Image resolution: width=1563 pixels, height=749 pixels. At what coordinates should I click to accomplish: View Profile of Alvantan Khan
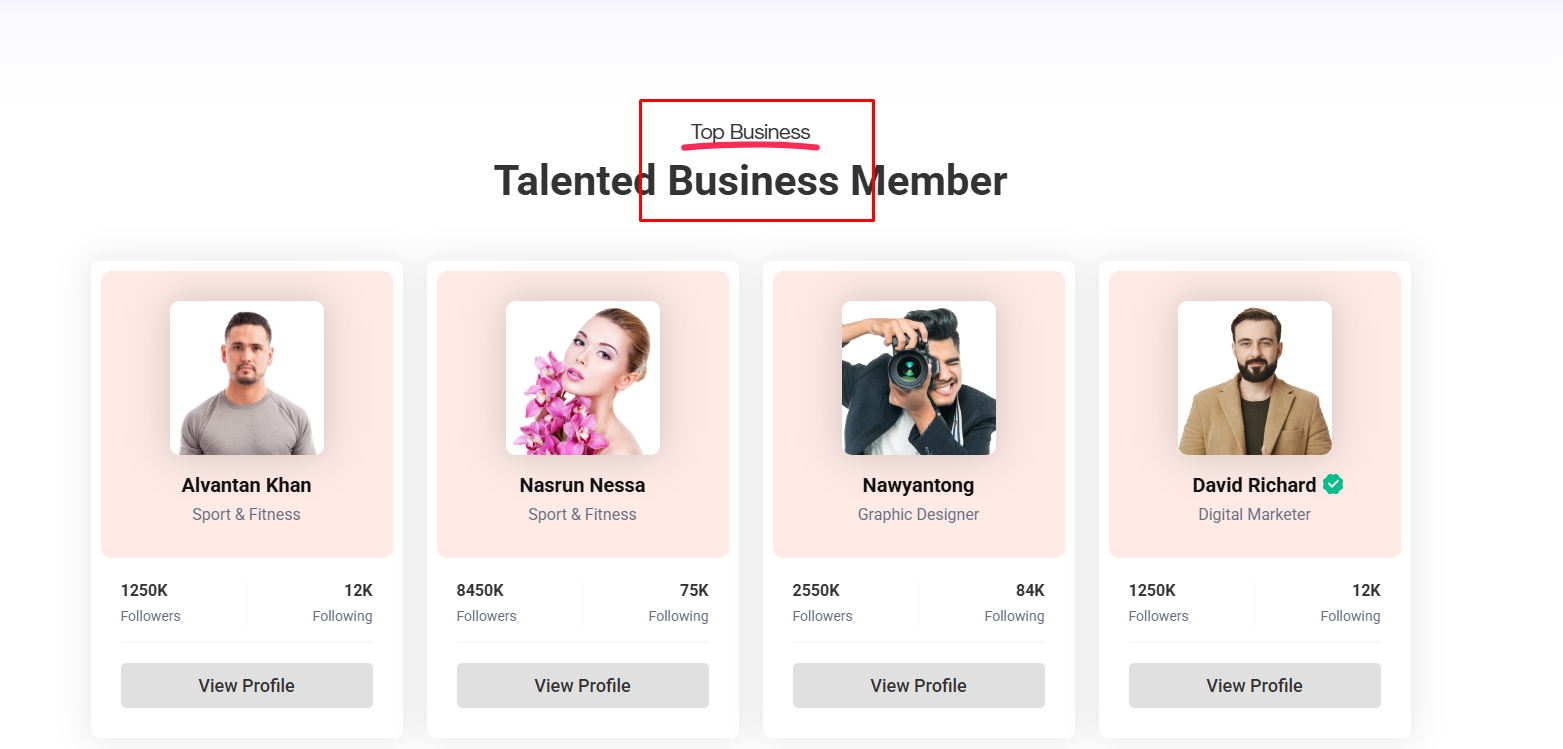point(247,686)
